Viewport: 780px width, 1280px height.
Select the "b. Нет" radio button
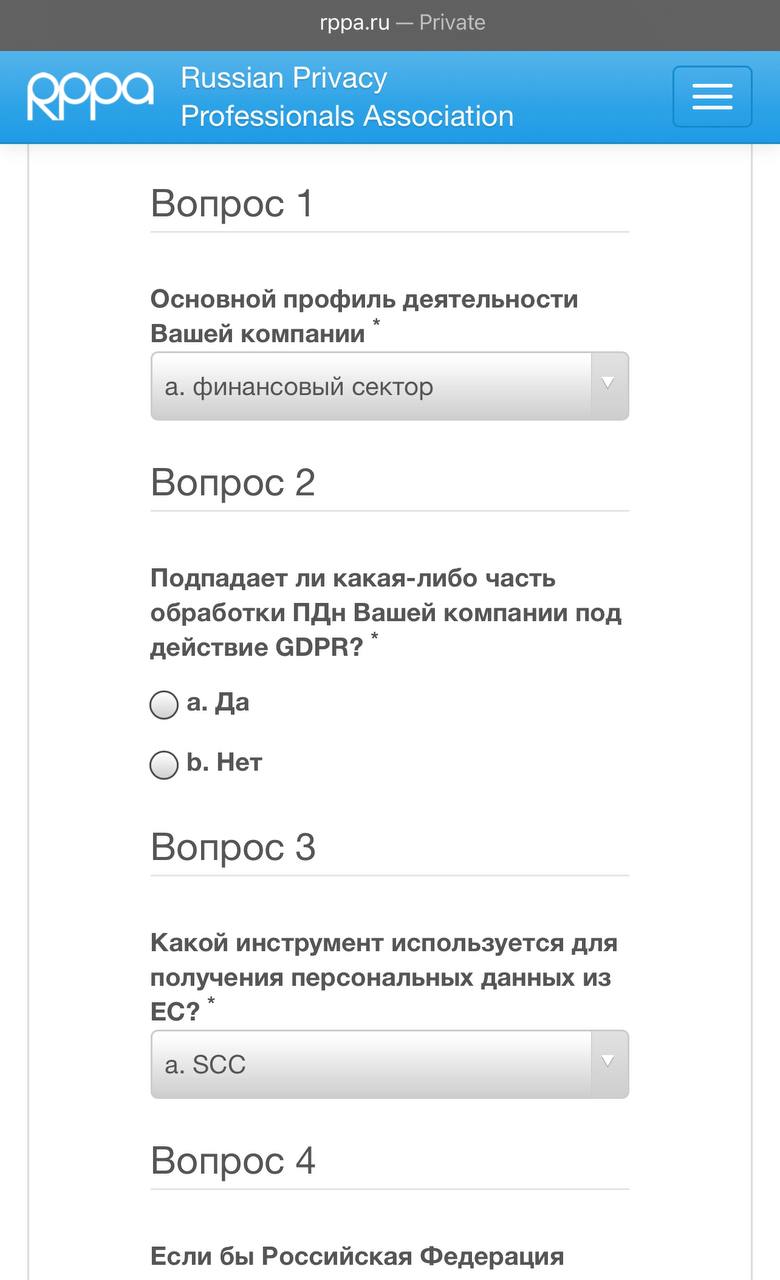(164, 766)
